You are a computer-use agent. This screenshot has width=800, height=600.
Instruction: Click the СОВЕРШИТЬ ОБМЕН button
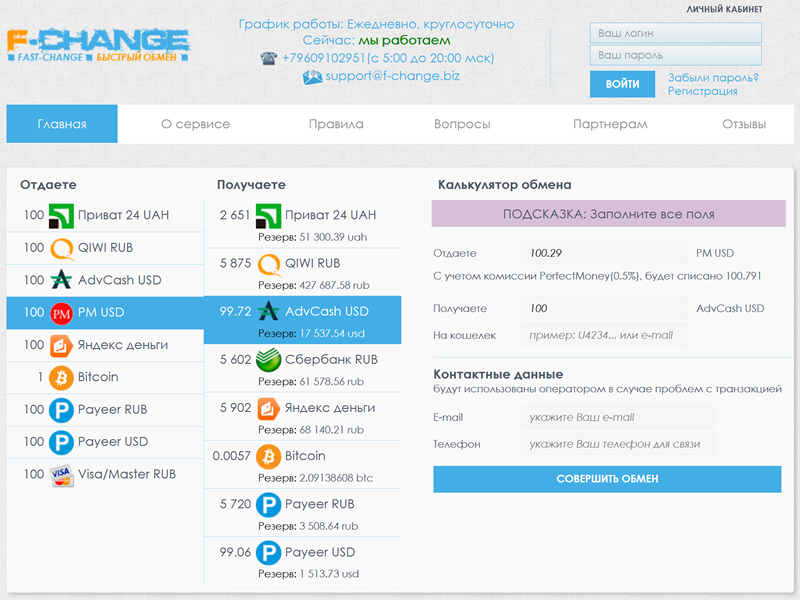point(607,479)
